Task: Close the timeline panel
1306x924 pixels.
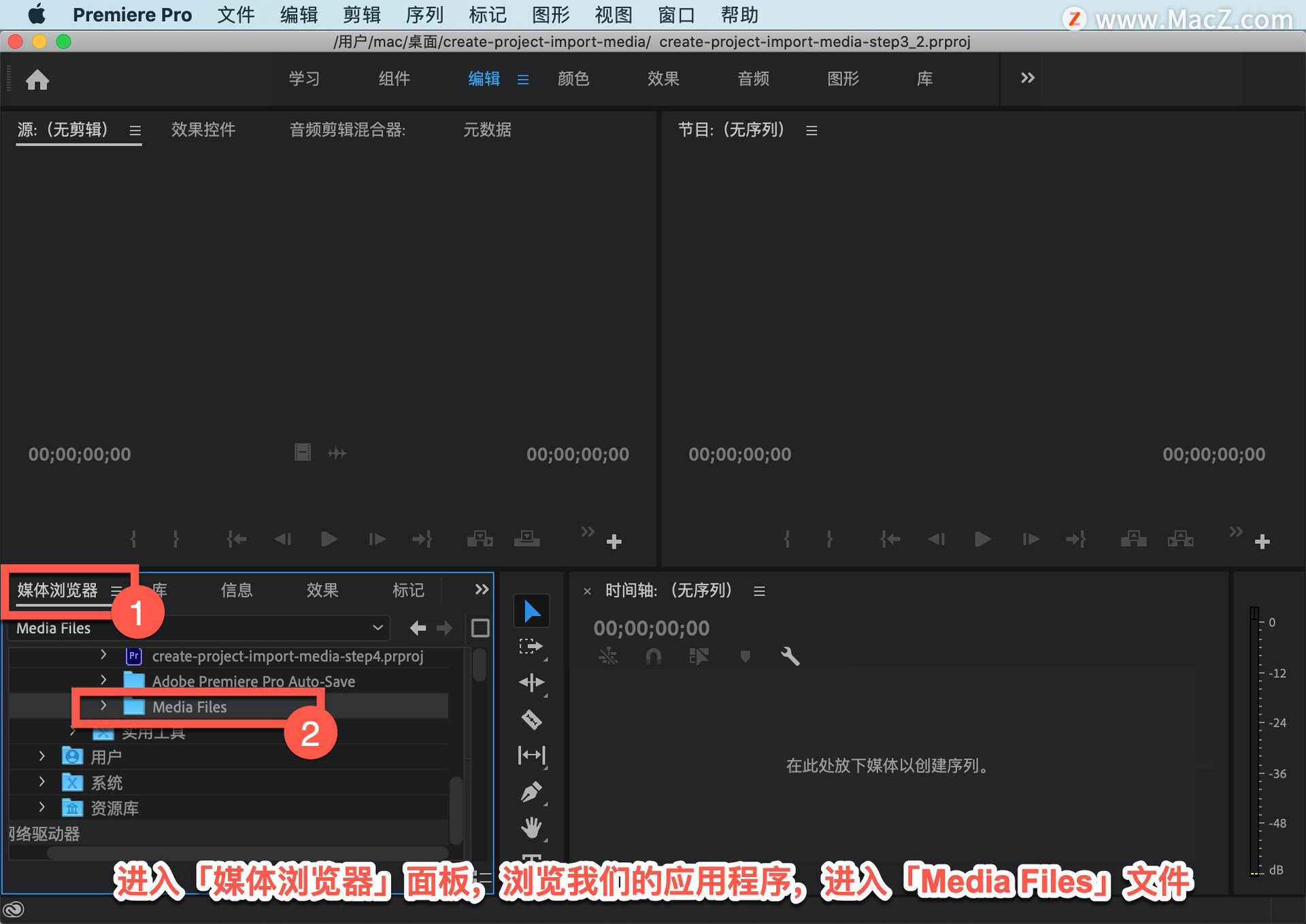Action: 587,592
